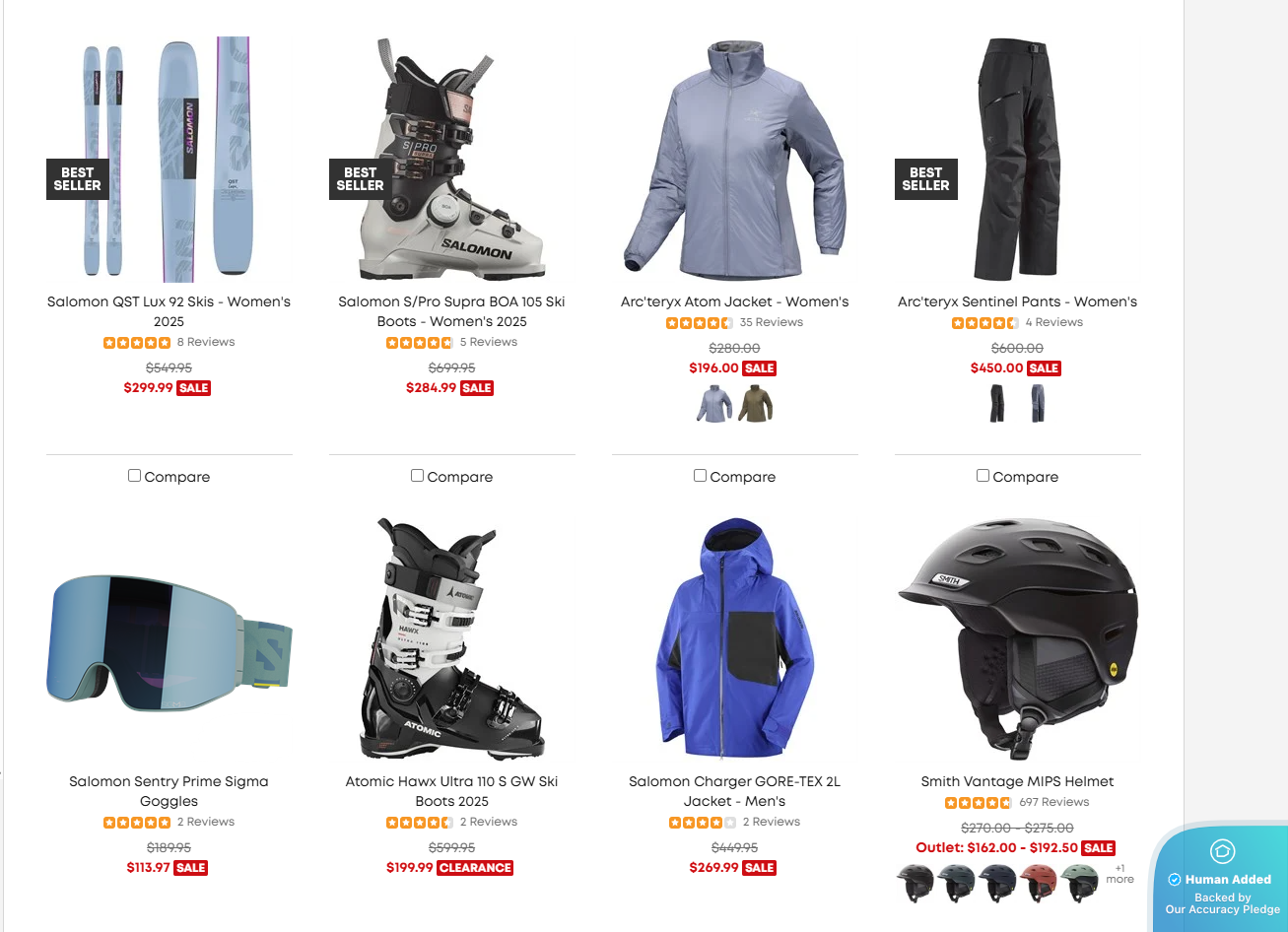Choose the blue Sentinel Pants swatch
1288x932 pixels.
click(x=1038, y=404)
